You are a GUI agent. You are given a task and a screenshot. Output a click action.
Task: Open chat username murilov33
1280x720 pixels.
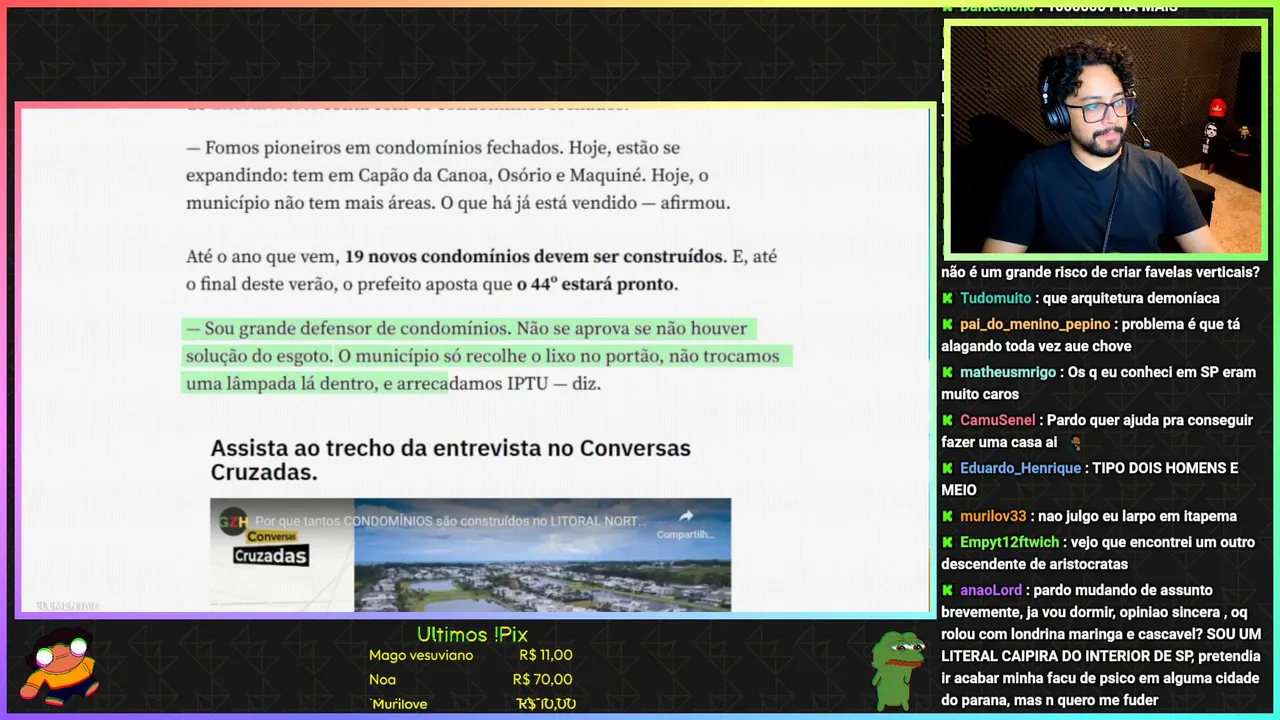pos(993,516)
